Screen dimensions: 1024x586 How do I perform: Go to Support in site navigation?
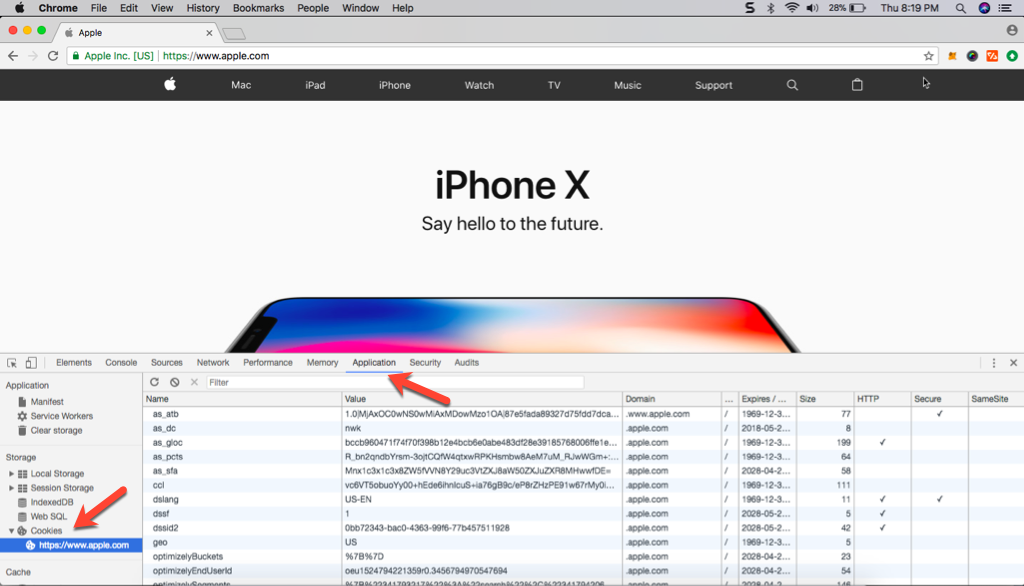[713, 85]
